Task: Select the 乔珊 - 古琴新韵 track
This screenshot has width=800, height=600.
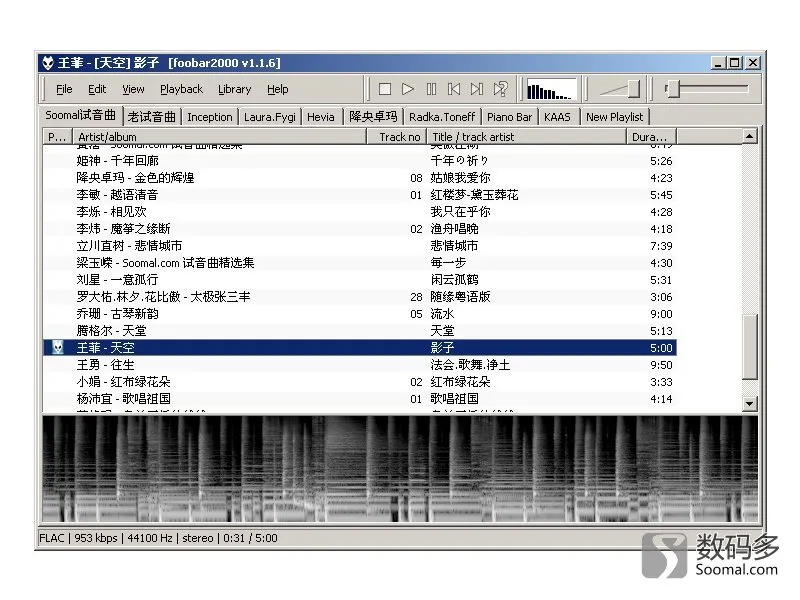Action: [360, 314]
